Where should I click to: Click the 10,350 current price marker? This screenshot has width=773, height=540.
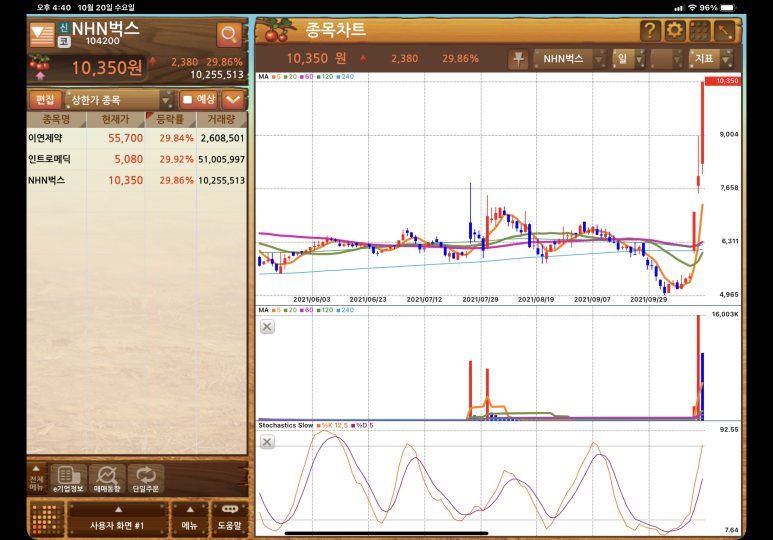coord(722,81)
